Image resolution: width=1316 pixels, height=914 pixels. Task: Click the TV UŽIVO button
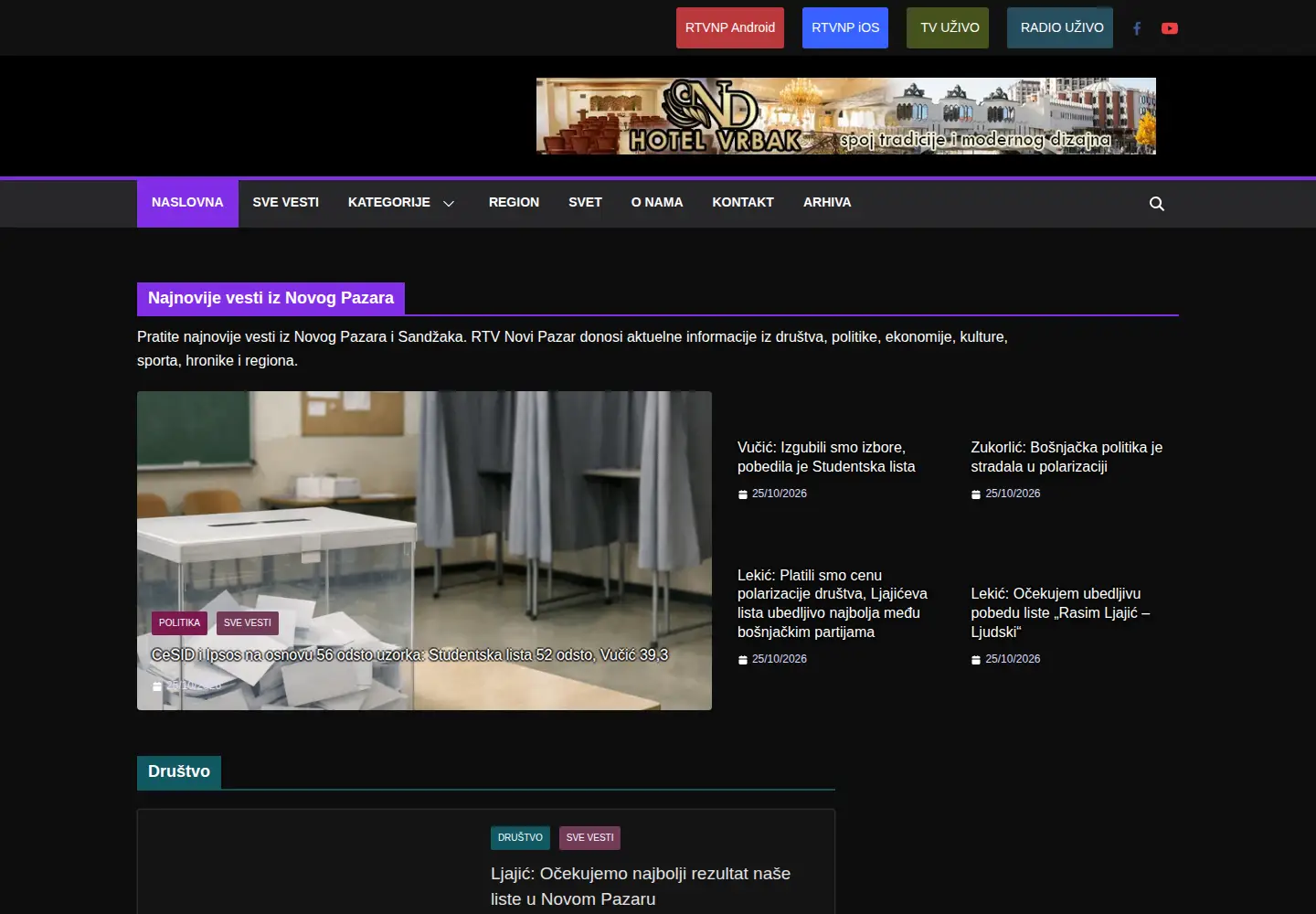[x=948, y=28]
